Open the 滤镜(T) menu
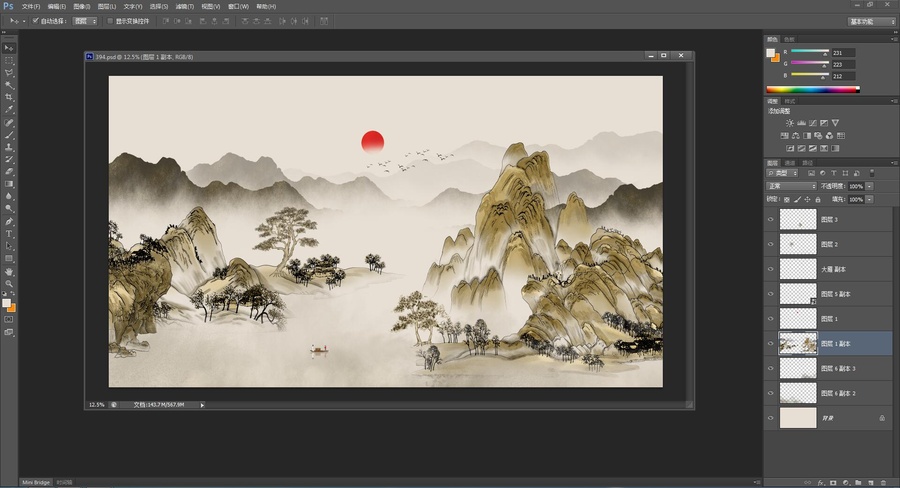Viewport: 900px width, 488px height. click(x=185, y=6)
